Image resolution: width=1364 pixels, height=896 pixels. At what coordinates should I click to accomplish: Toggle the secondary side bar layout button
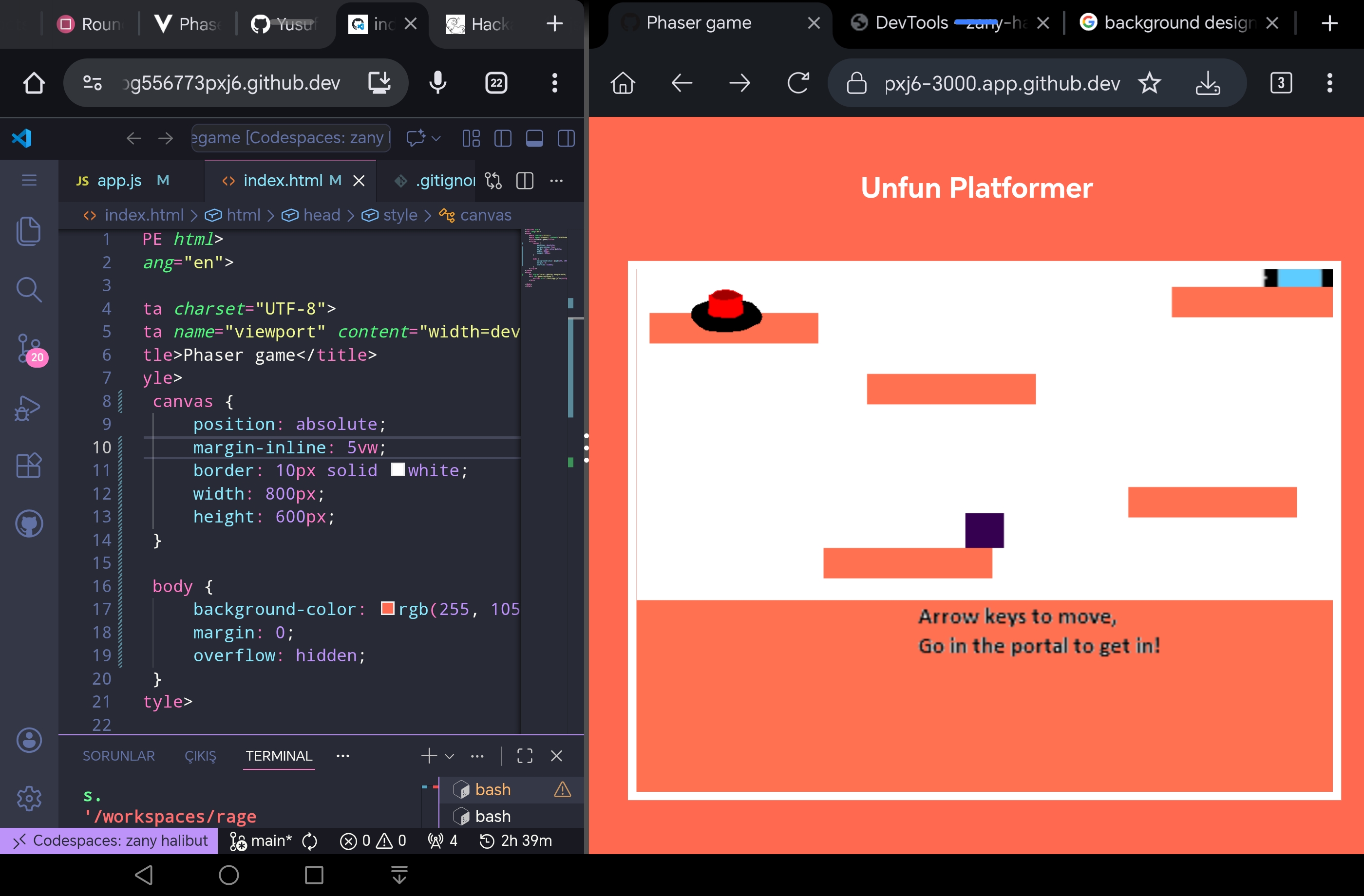pos(566,138)
